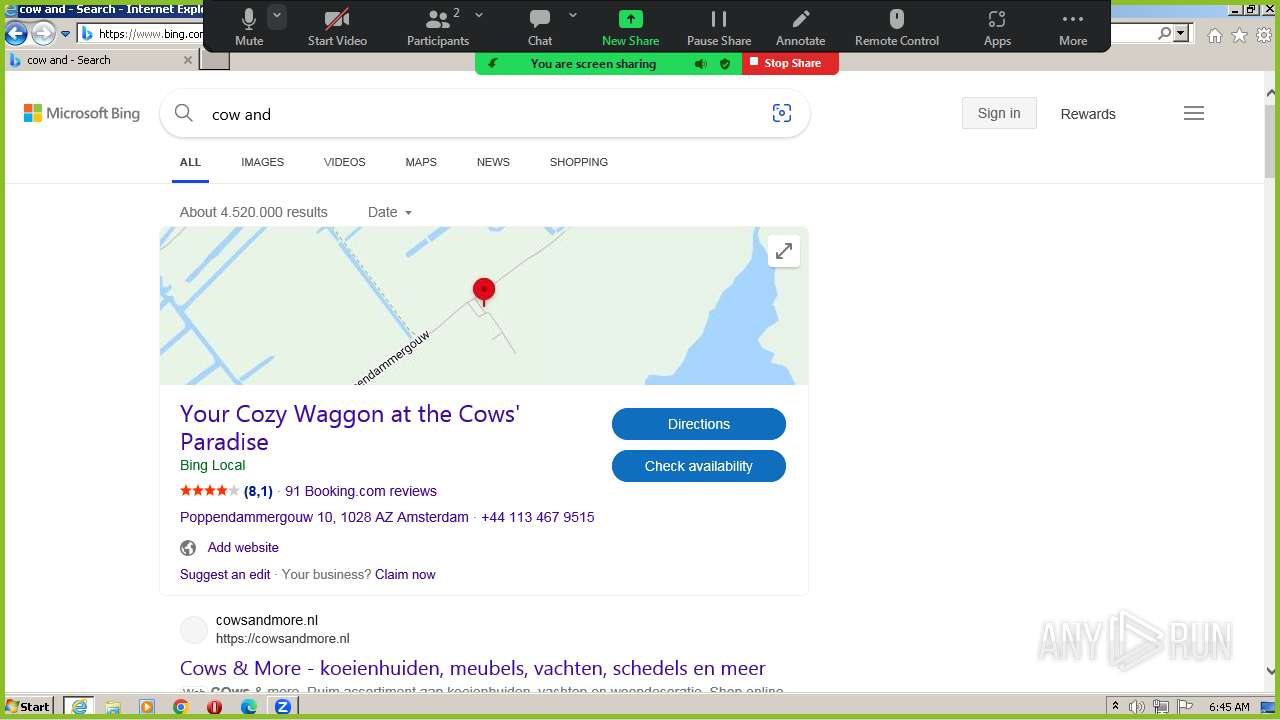Click the Sign in button
Image resolution: width=1280 pixels, height=720 pixels.
(999, 113)
